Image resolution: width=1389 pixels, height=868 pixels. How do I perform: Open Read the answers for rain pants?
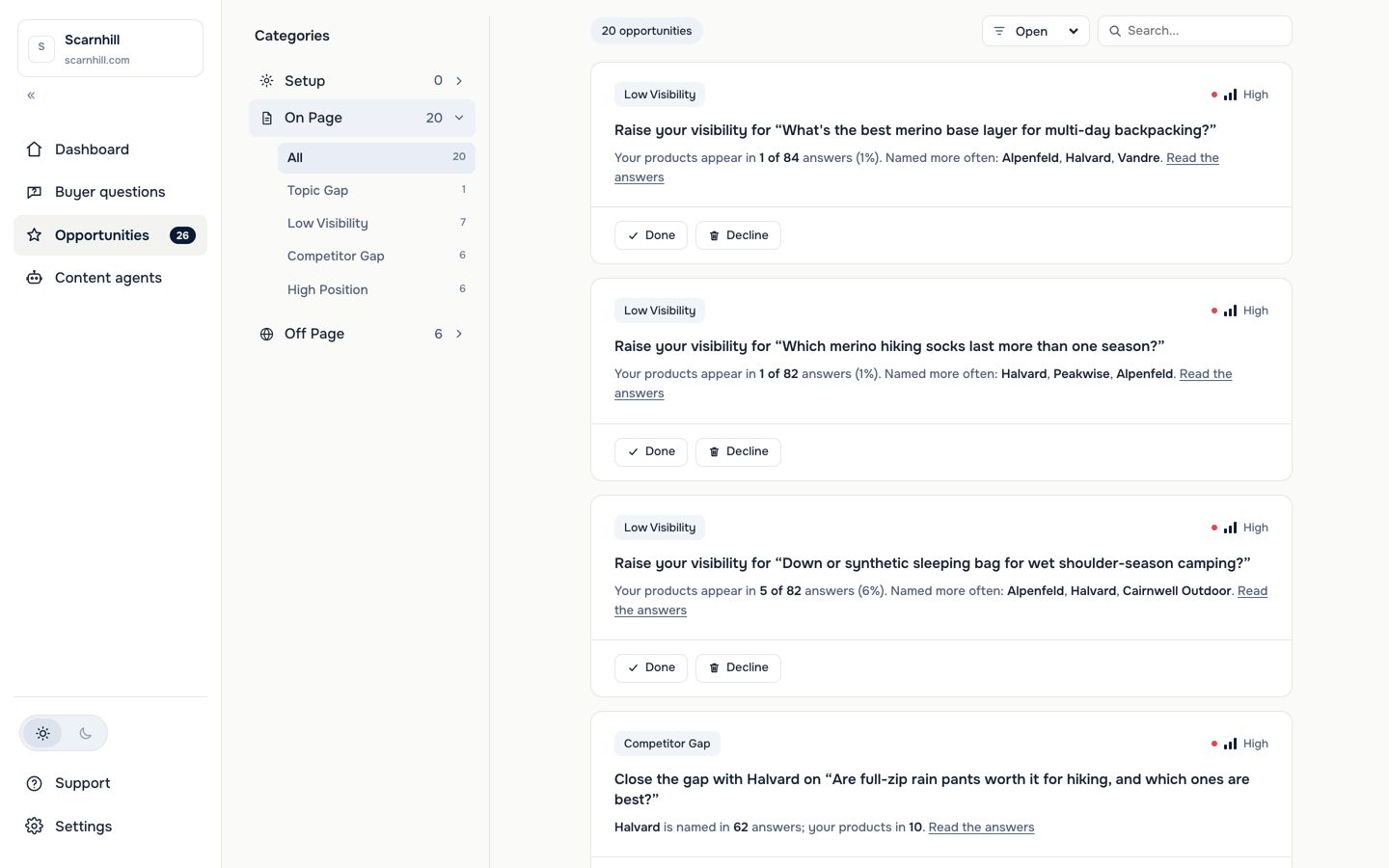click(x=981, y=827)
